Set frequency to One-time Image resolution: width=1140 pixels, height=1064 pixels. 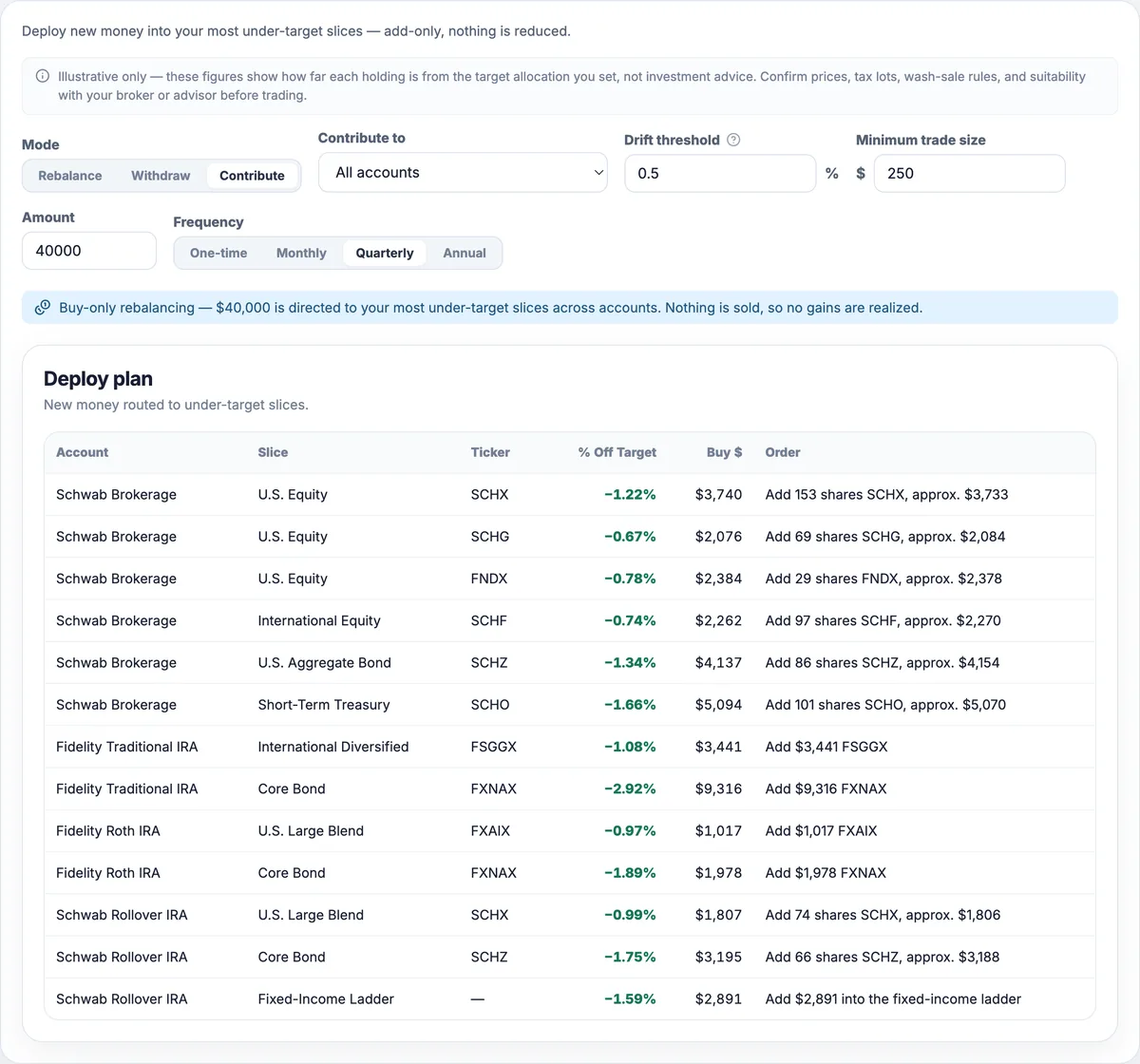(x=218, y=254)
